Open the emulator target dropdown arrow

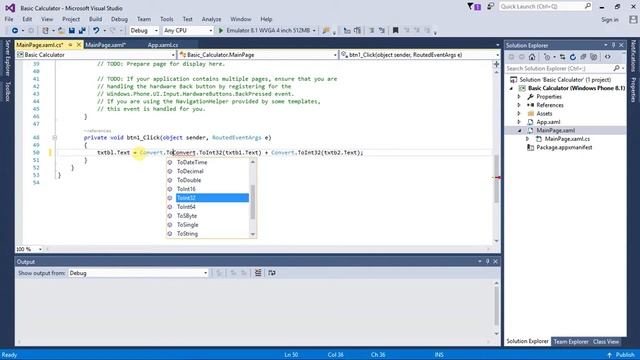pyautogui.click(x=314, y=31)
